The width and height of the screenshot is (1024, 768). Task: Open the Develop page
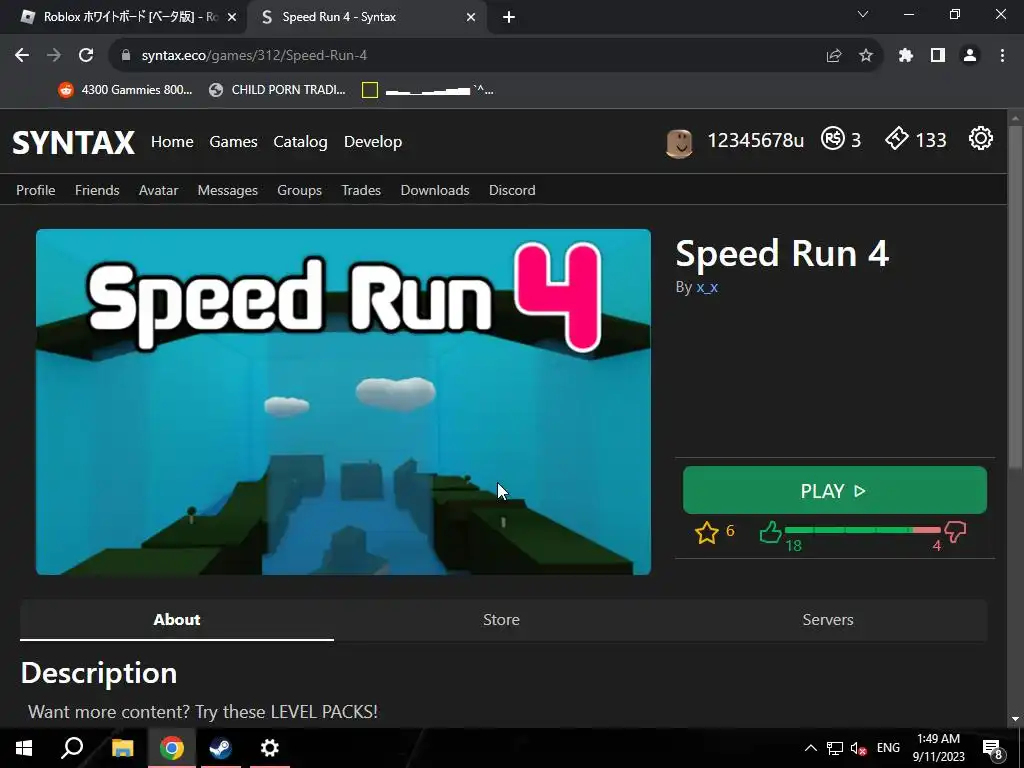pos(373,142)
